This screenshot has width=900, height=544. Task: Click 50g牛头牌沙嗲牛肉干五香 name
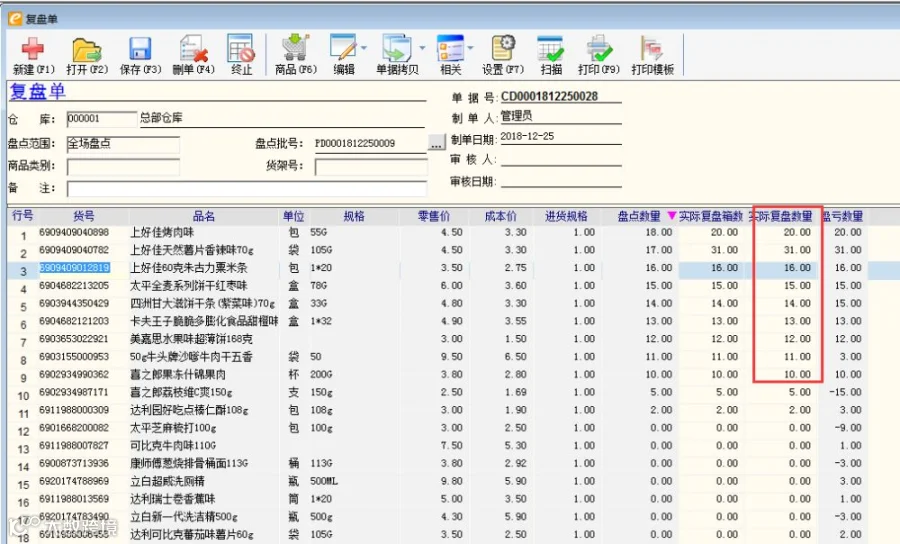[x=191, y=357]
